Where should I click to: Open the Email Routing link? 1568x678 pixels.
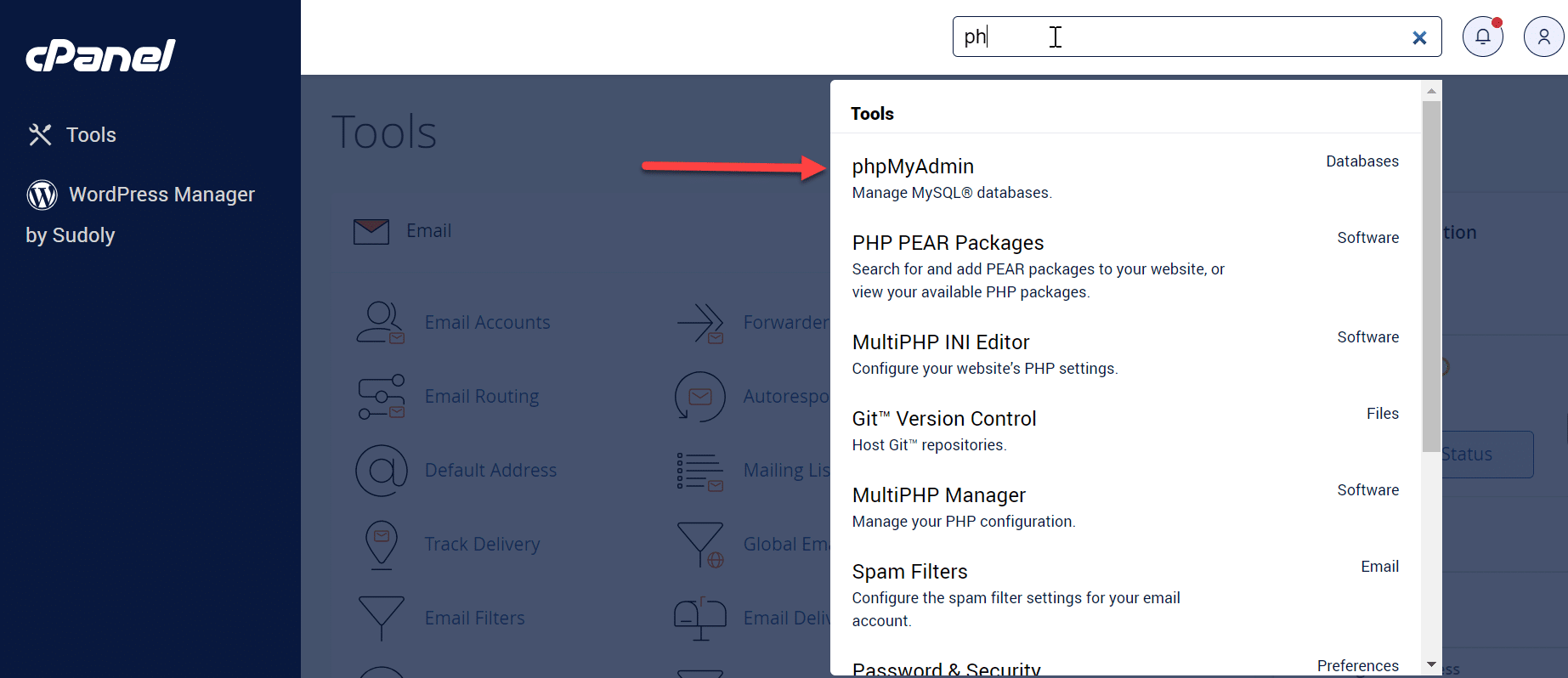click(482, 397)
